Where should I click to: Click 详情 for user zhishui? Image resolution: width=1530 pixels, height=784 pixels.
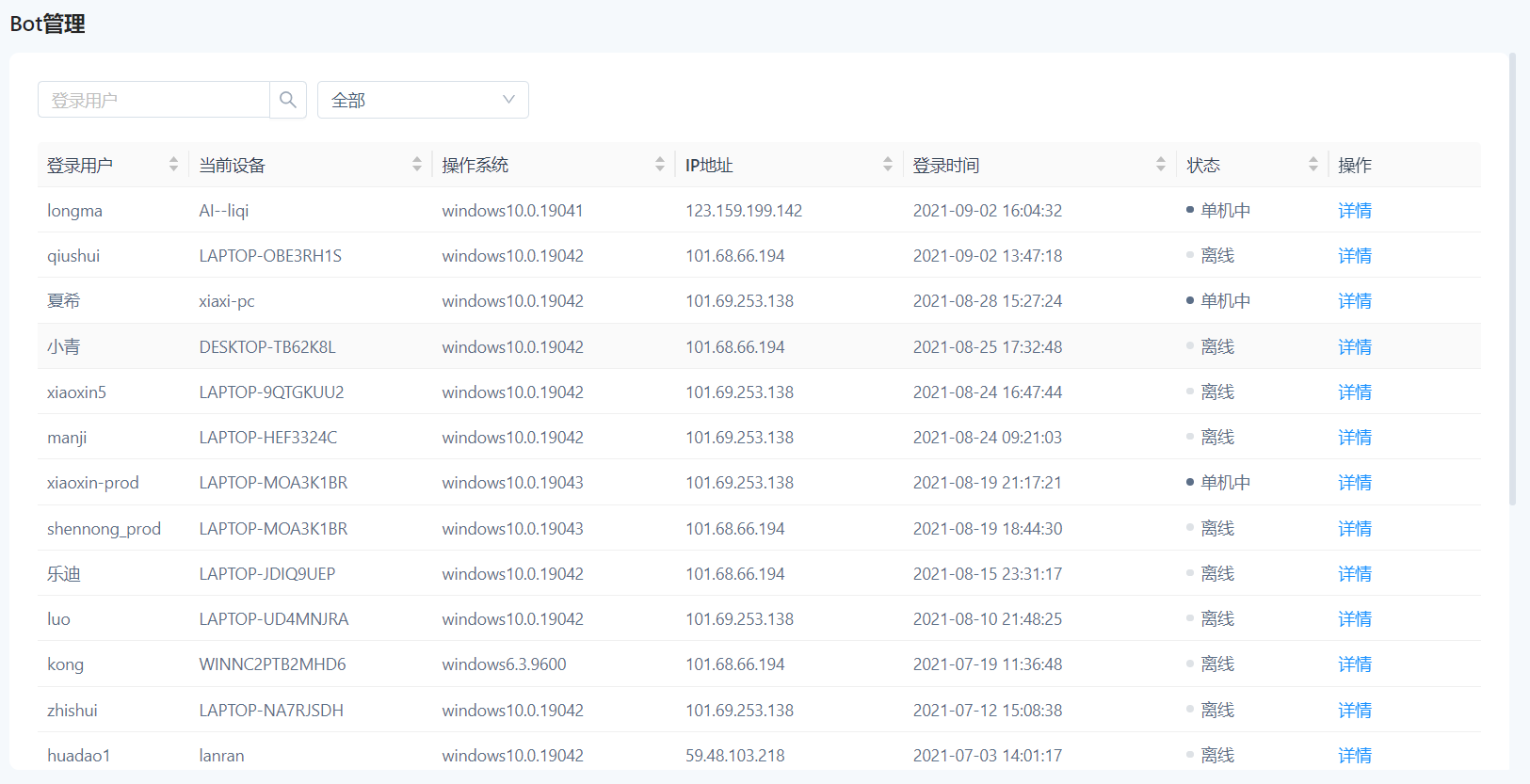1354,711
